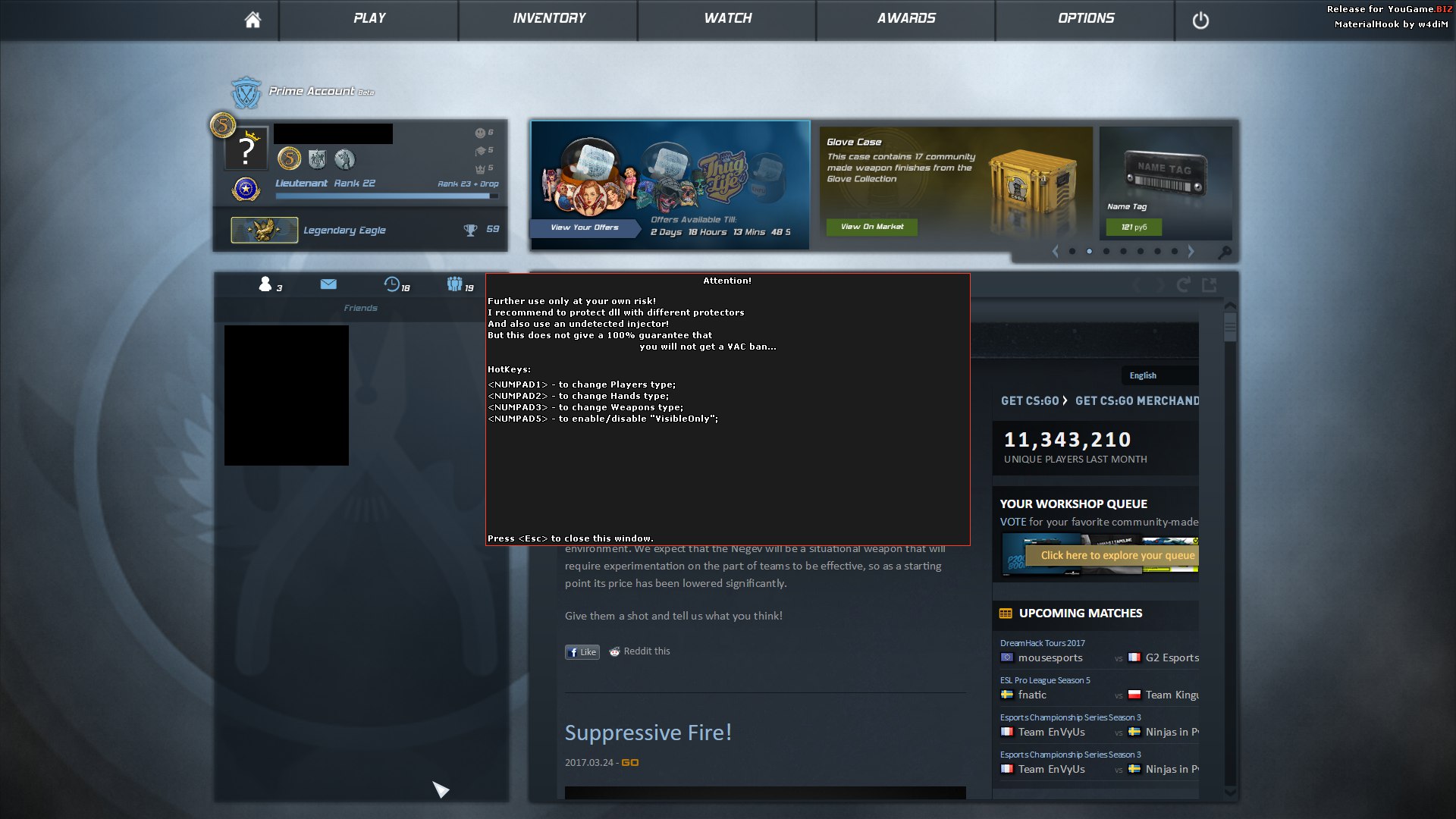Open blog in external browser icon

(1210, 284)
